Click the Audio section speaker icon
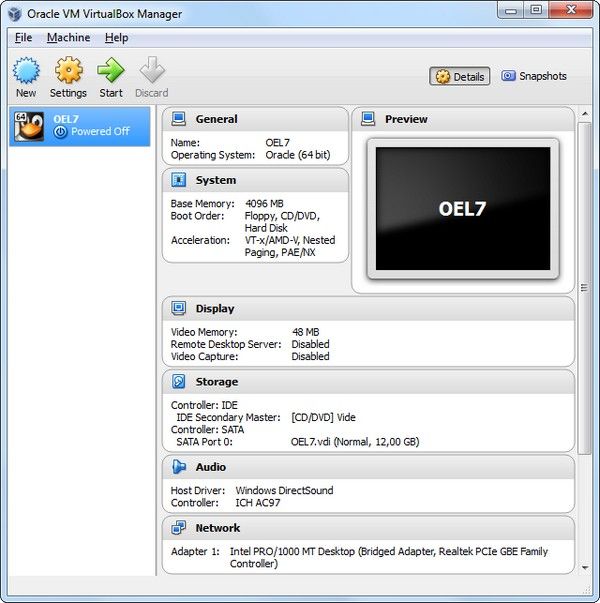This screenshot has height=603, width=600. 179,467
